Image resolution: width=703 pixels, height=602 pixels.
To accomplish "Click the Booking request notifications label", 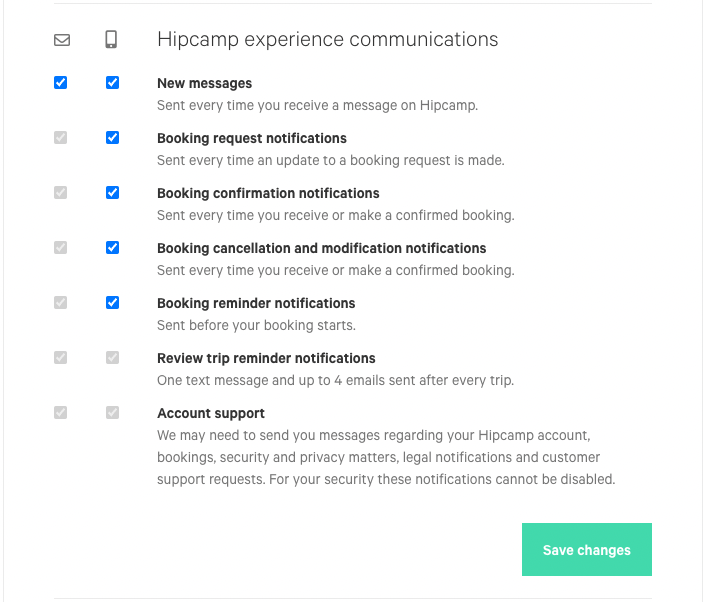I will (x=252, y=139).
